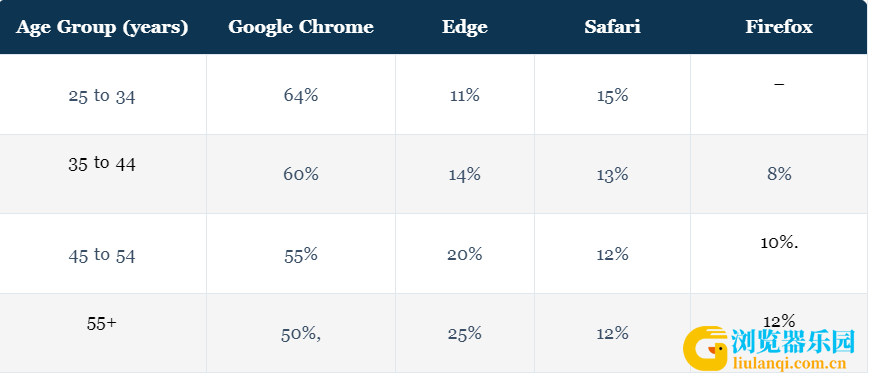869x373 pixels.
Task: Click the 8% Firefox value
Action: point(779,175)
